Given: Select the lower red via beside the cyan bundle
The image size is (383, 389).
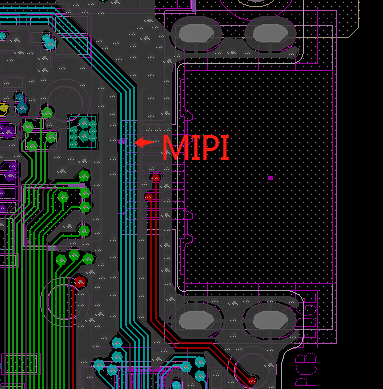Looking at the screenshot, I should pyautogui.click(x=149, y=197).
